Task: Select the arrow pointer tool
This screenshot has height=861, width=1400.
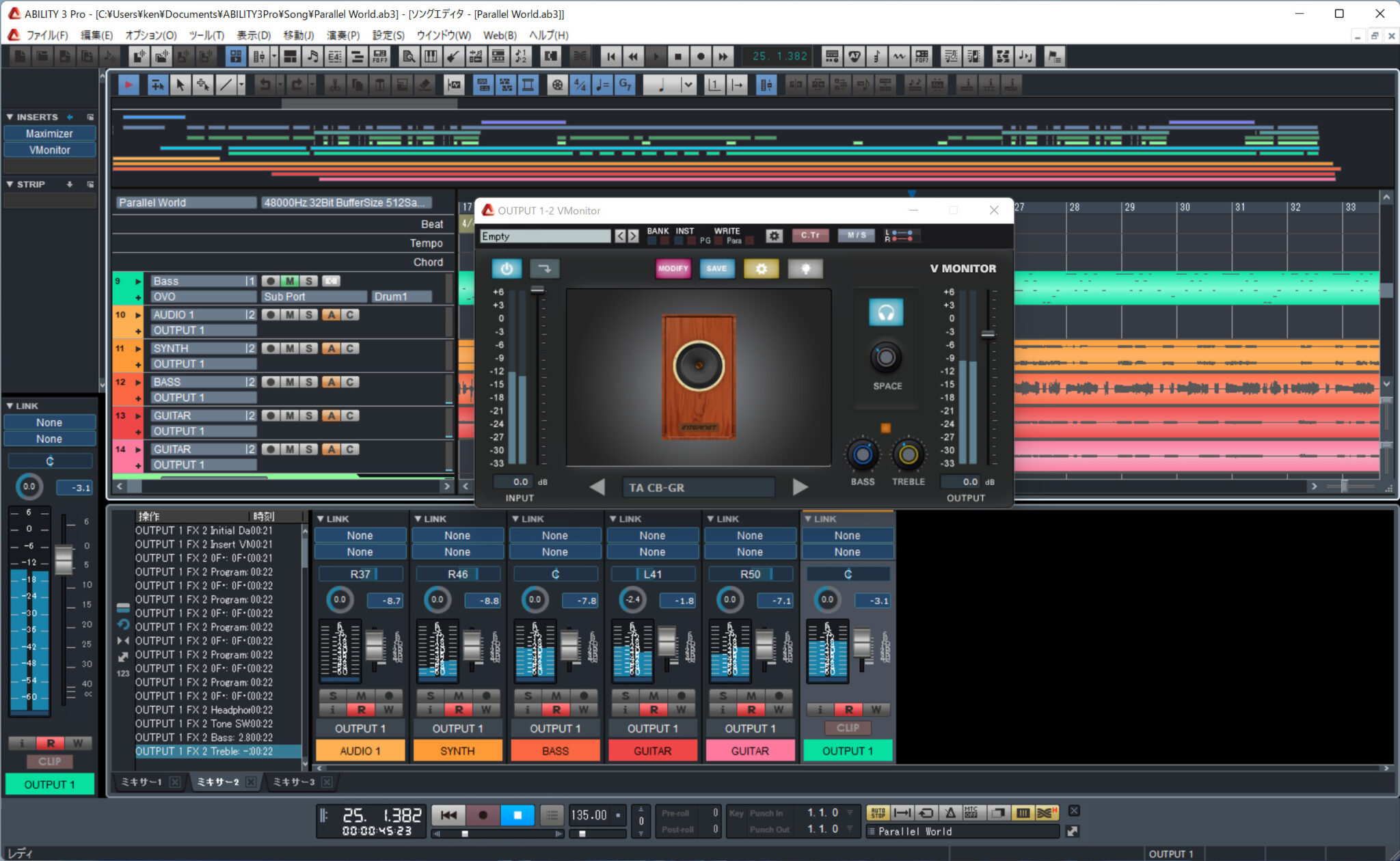Action: 180,85
